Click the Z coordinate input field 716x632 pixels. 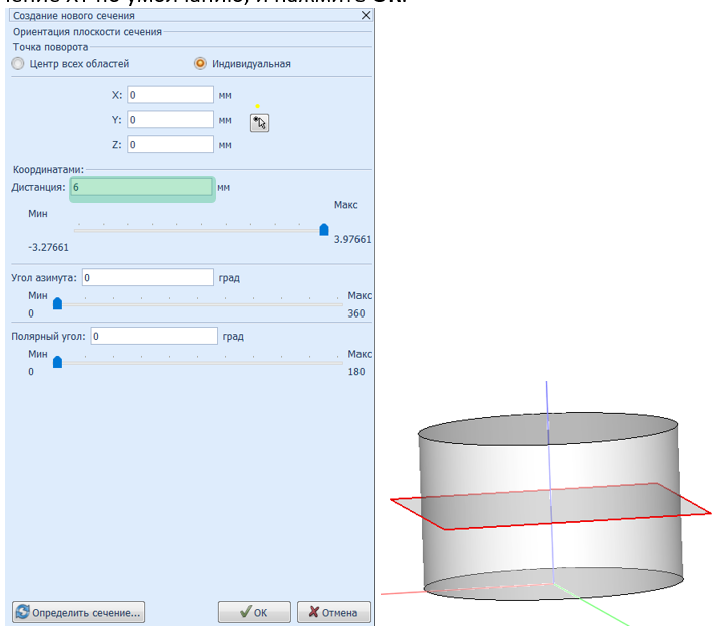pos(171,145)
